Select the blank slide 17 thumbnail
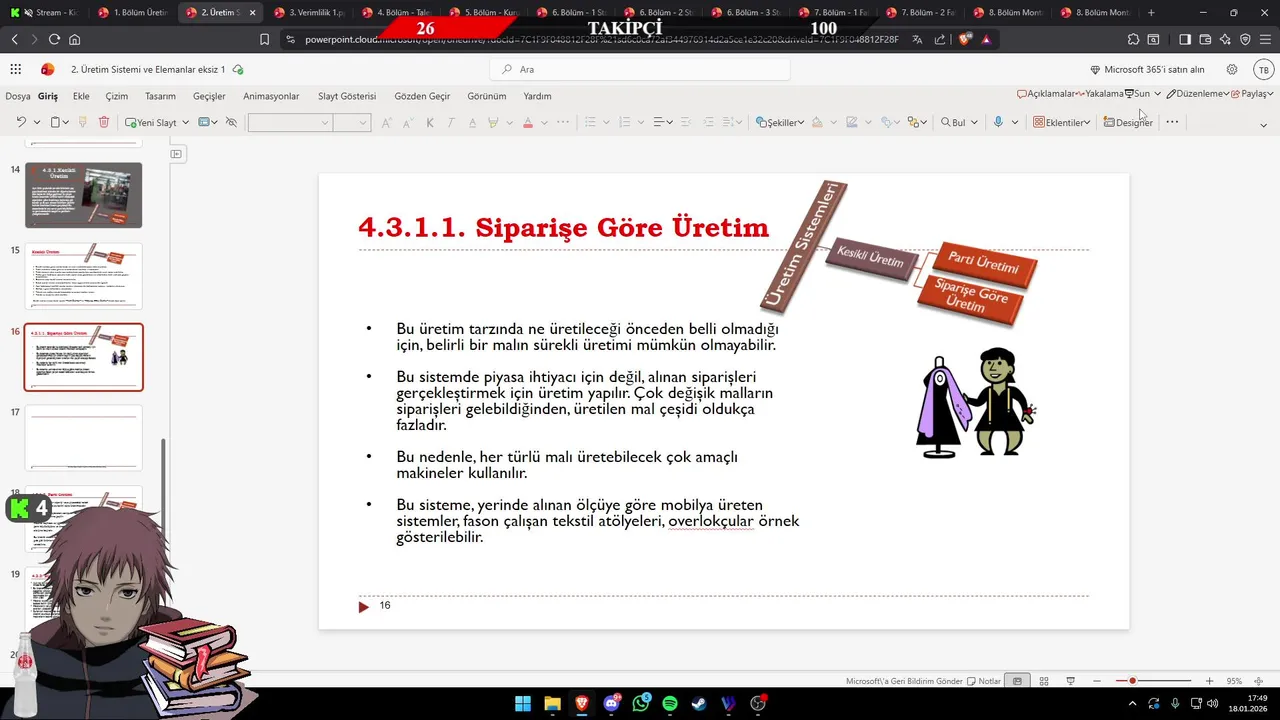This screenshot has width=1280, height=720. [83, 438]
